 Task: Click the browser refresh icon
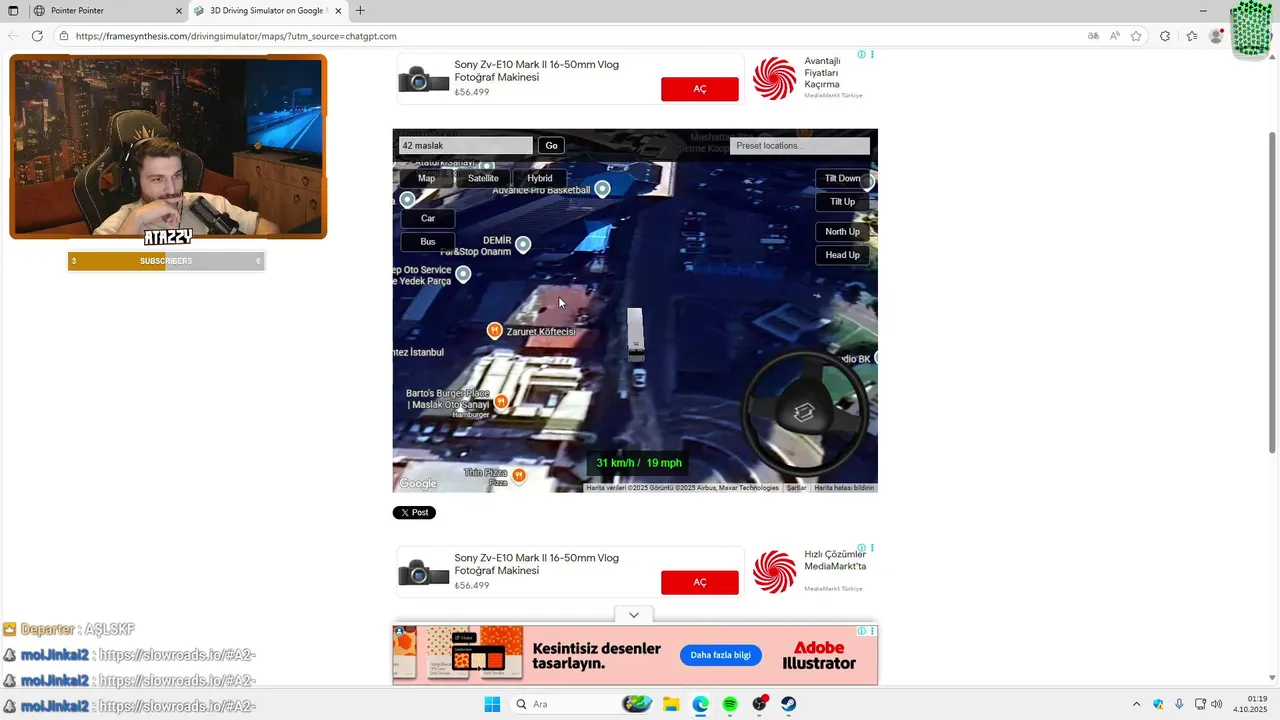37,36
